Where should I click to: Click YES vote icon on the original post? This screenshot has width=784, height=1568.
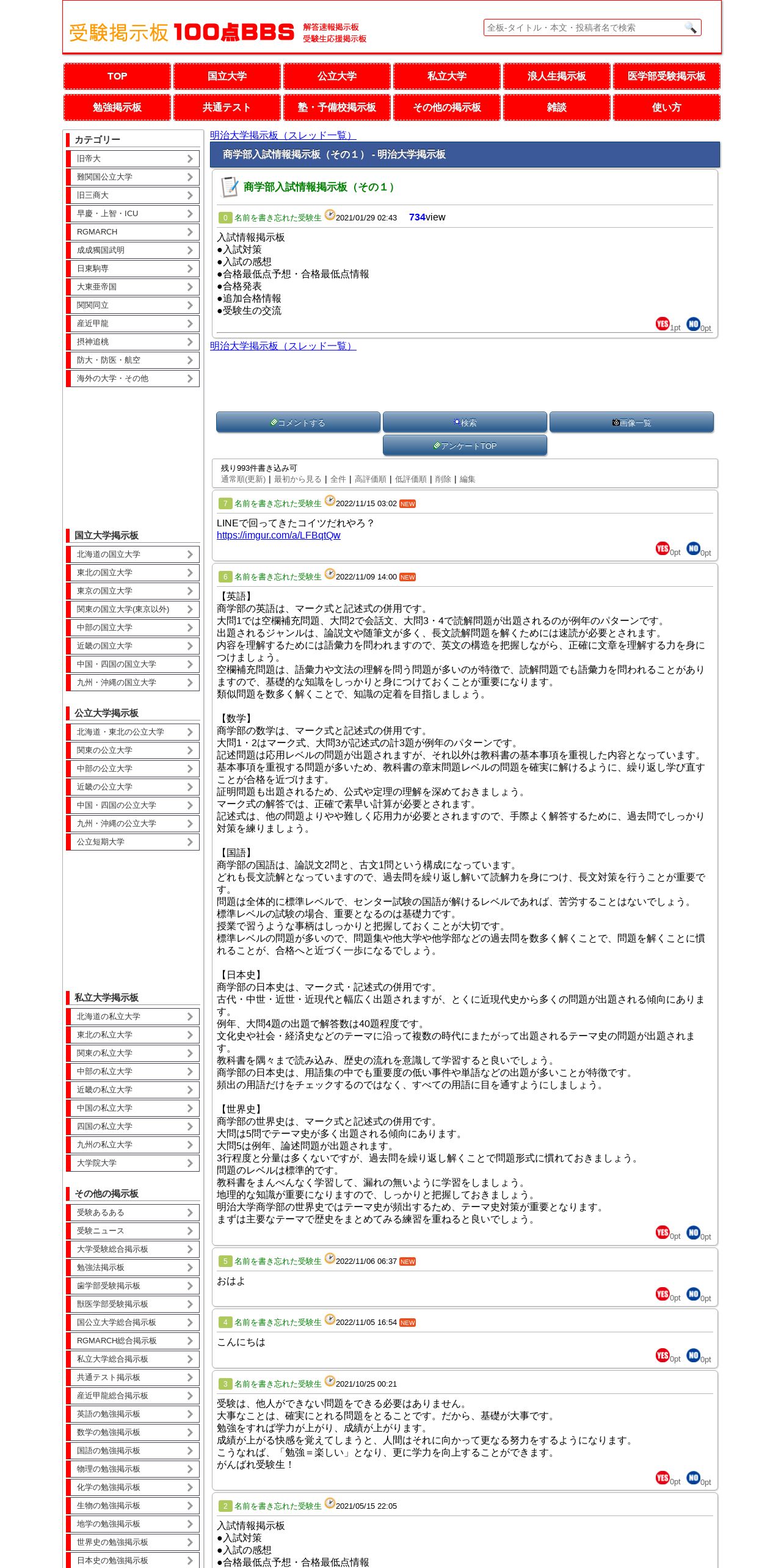(x=662, y=324)
